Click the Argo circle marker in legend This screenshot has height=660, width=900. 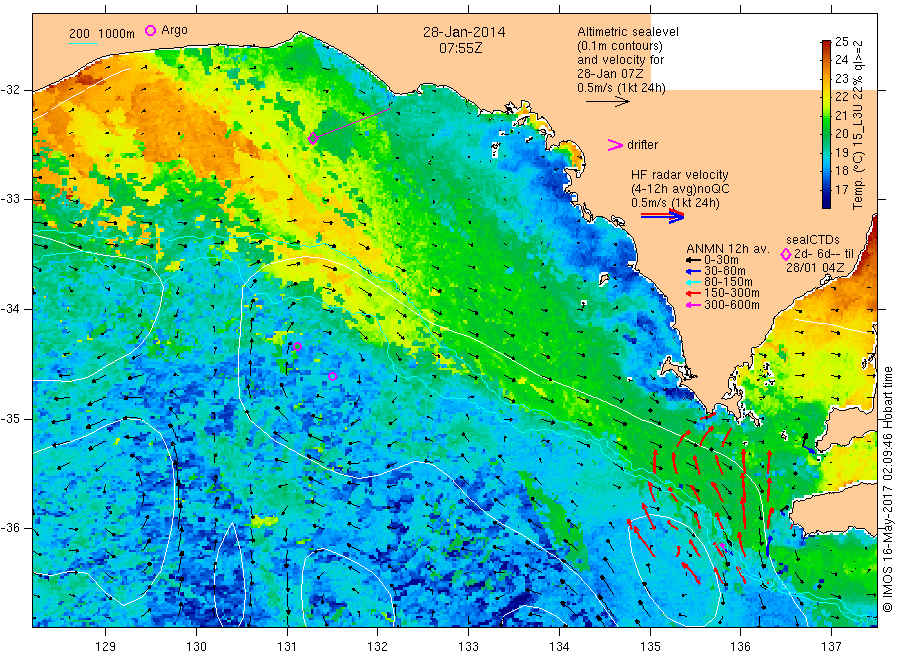[x=150, y=30]
